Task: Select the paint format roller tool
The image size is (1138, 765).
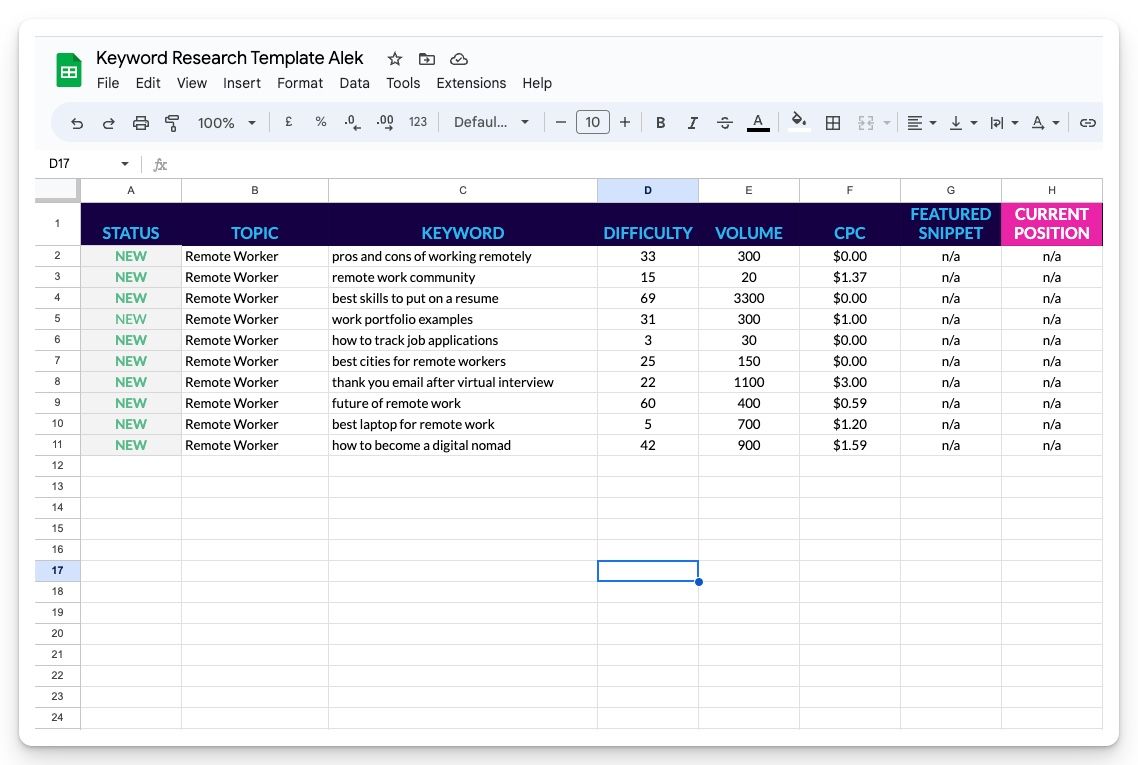Action: point(172,123)
